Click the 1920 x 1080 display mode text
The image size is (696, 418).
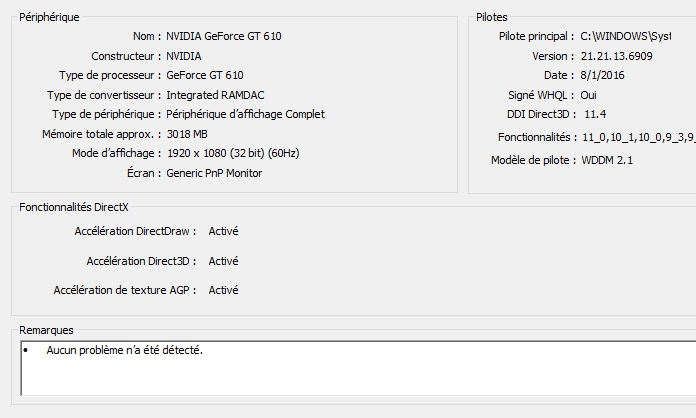click(x=233, y=154)
